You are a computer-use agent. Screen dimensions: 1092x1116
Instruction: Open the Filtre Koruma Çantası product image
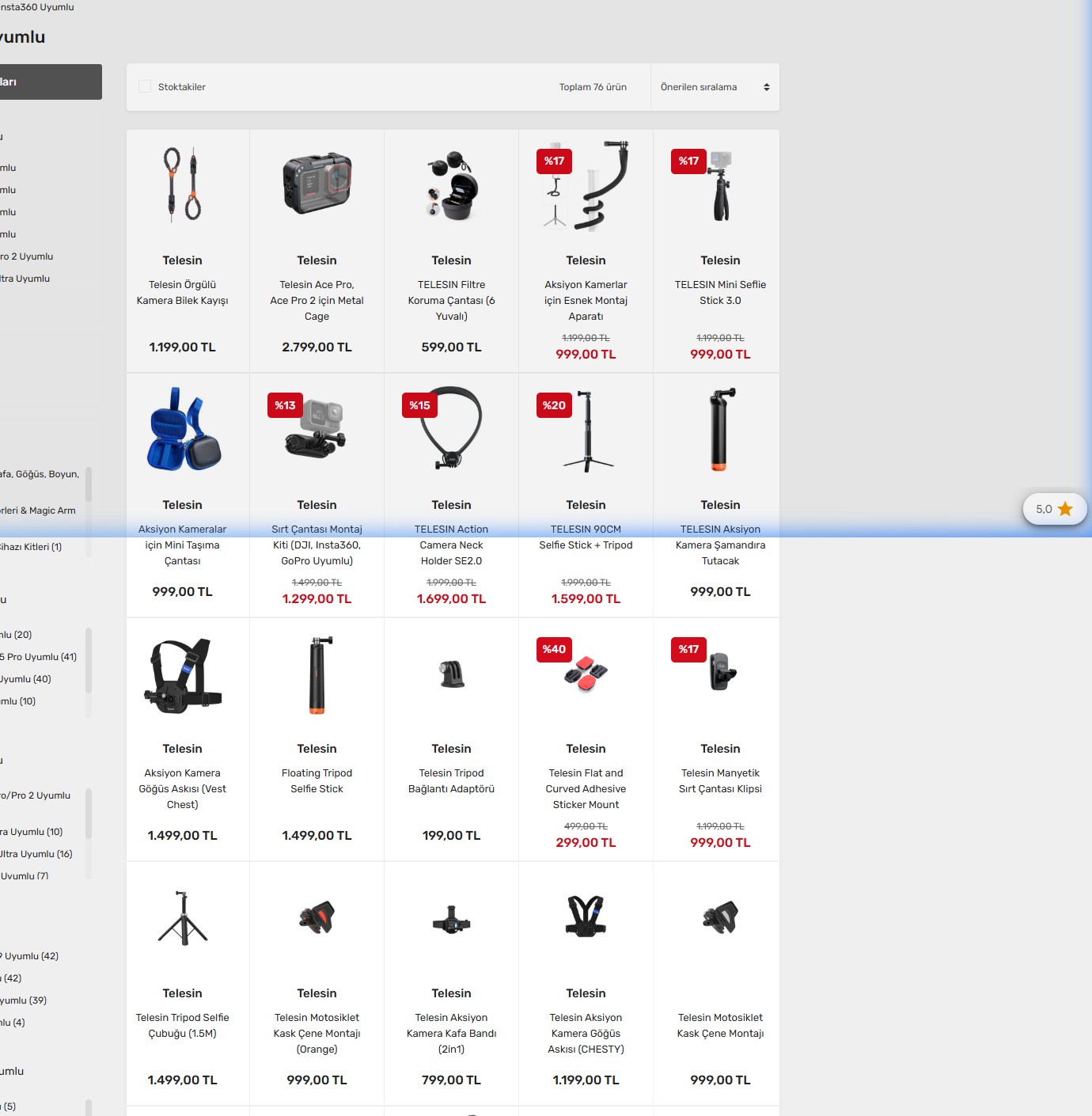[452, 185]
